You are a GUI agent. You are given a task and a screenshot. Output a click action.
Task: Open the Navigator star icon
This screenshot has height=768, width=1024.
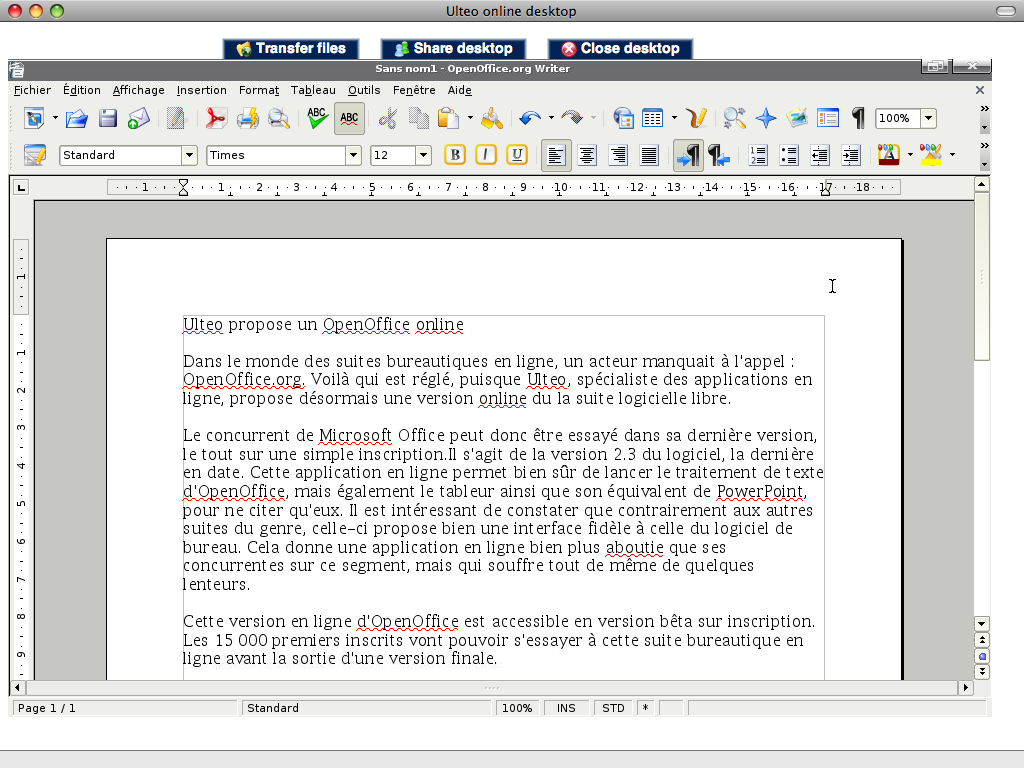765,118
